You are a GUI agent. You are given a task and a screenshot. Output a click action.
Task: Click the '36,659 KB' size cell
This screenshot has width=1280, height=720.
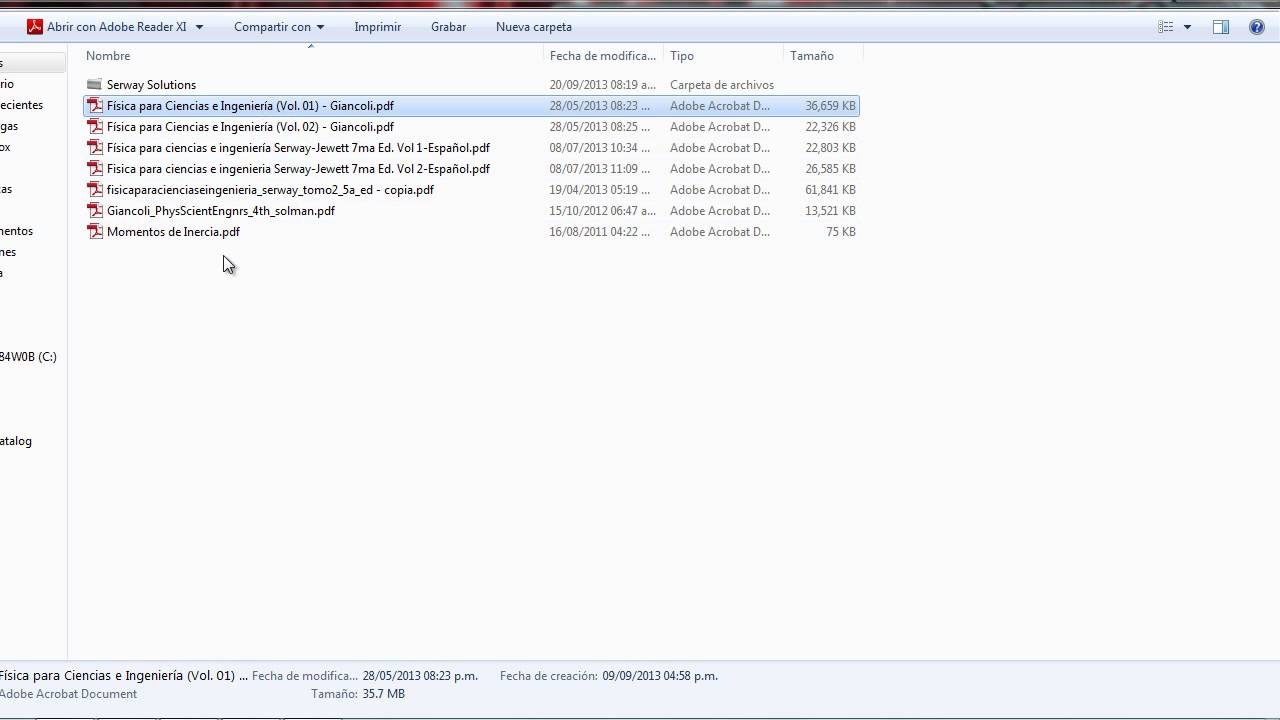(830, 106)
